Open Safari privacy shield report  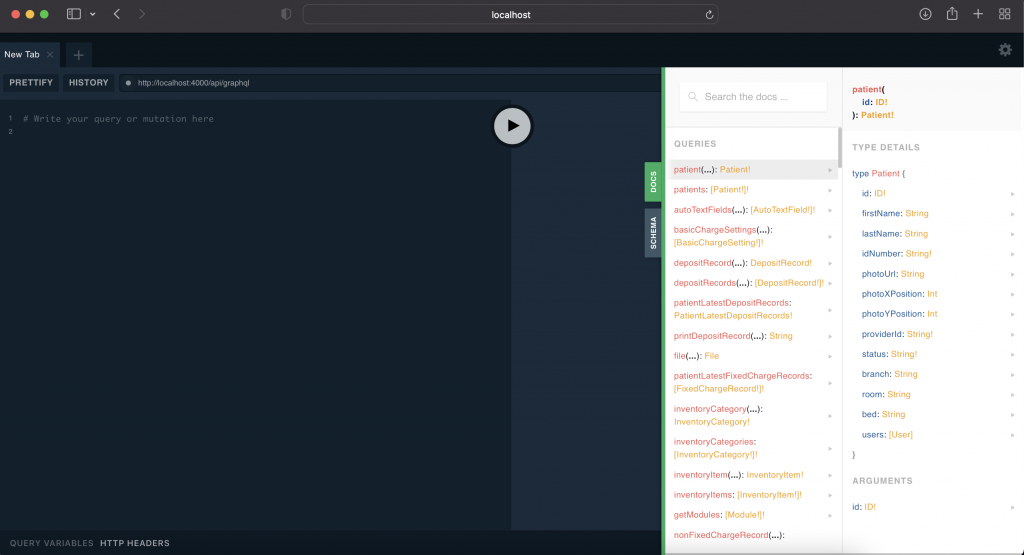click(x=286, y=14)
